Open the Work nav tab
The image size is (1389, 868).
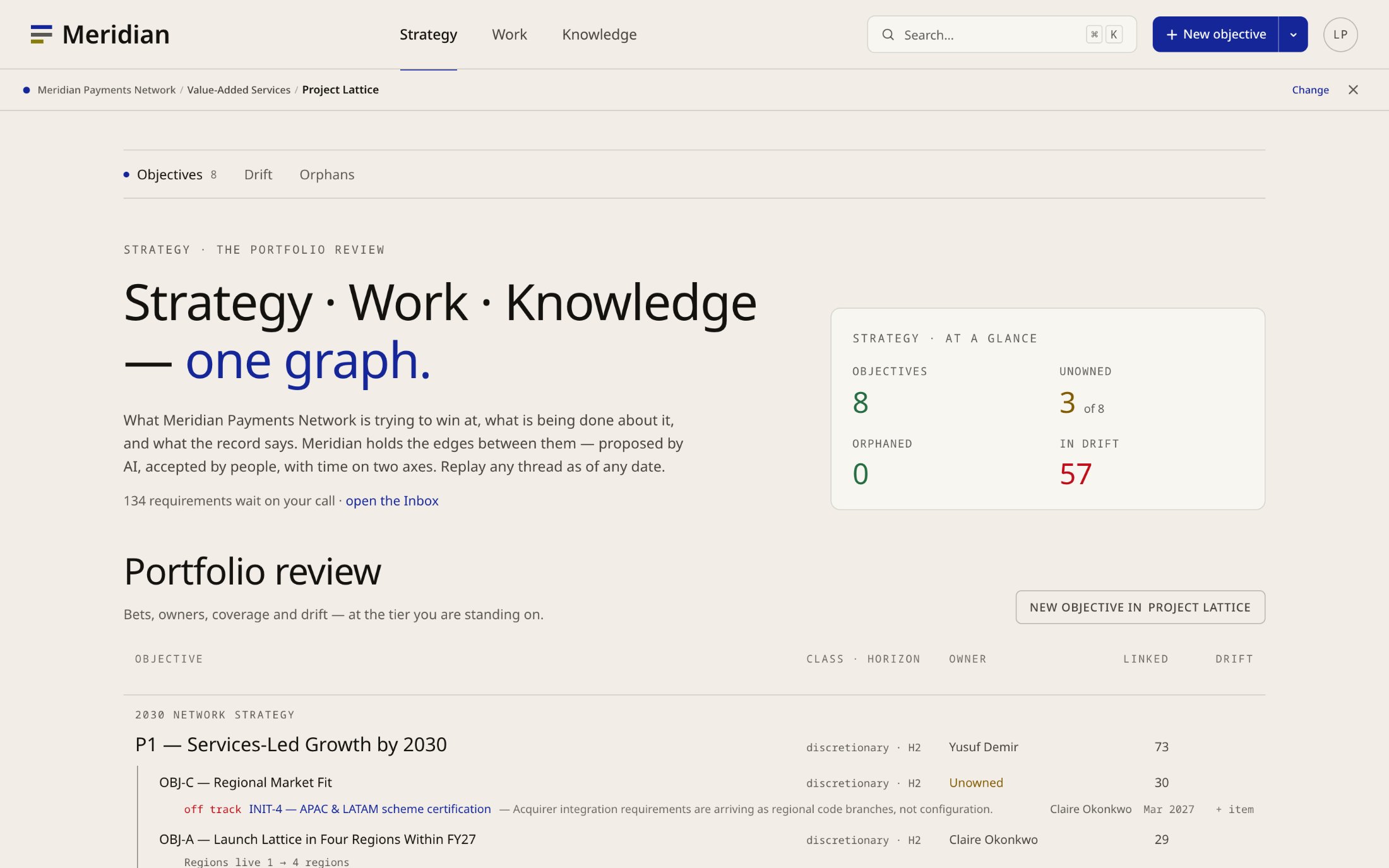coord(509,35)
